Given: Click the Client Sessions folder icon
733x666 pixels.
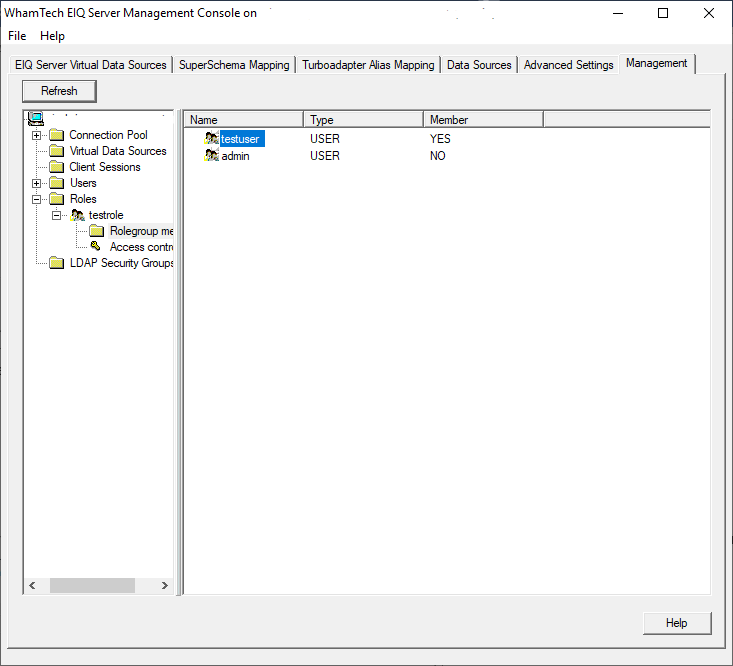Looking at the screenshot, I should coord(56,167).
